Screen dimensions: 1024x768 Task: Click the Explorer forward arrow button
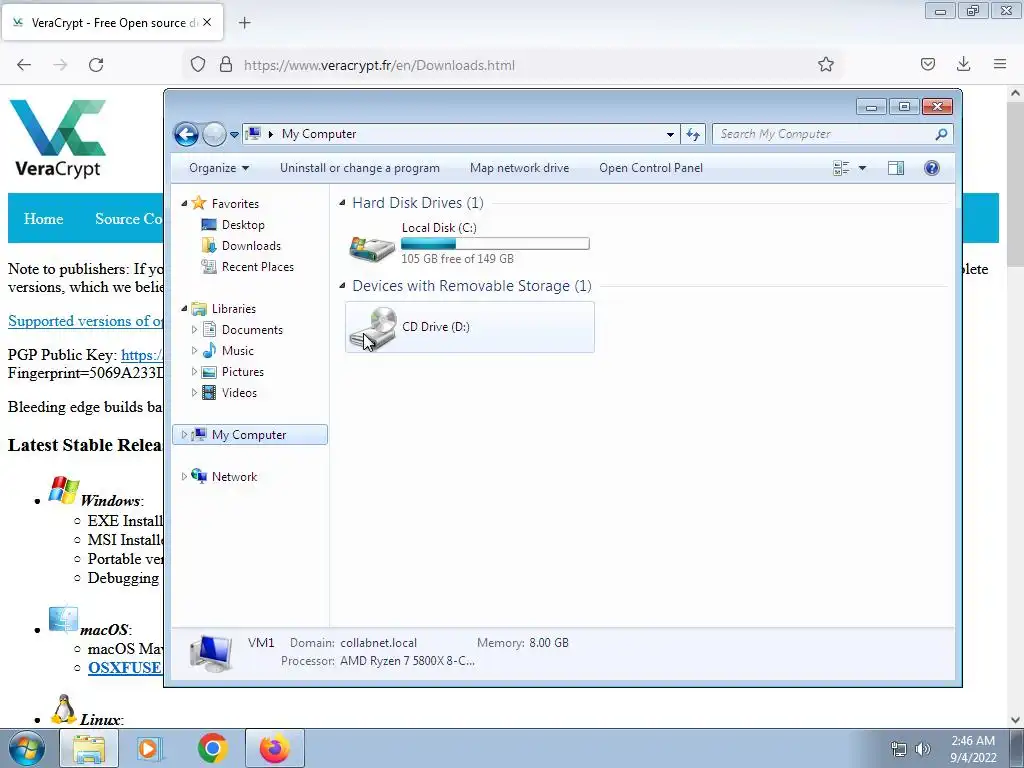[214, 135]
